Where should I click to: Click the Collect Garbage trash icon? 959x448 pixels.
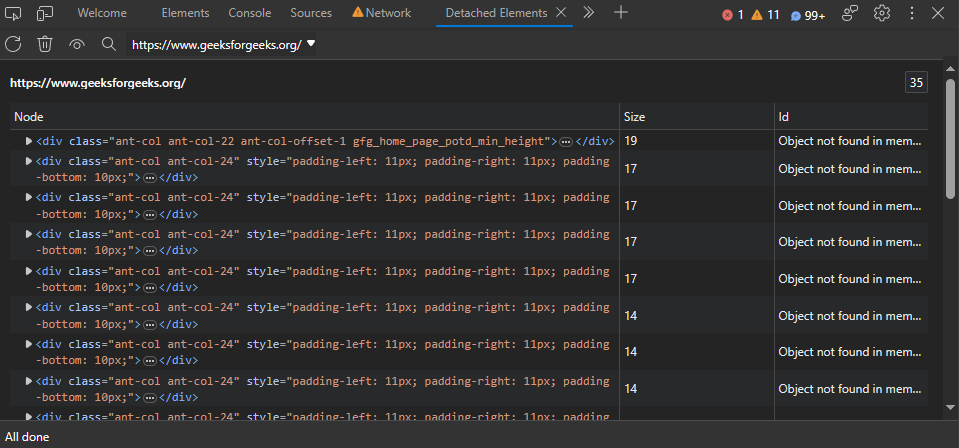click(45, 44)
